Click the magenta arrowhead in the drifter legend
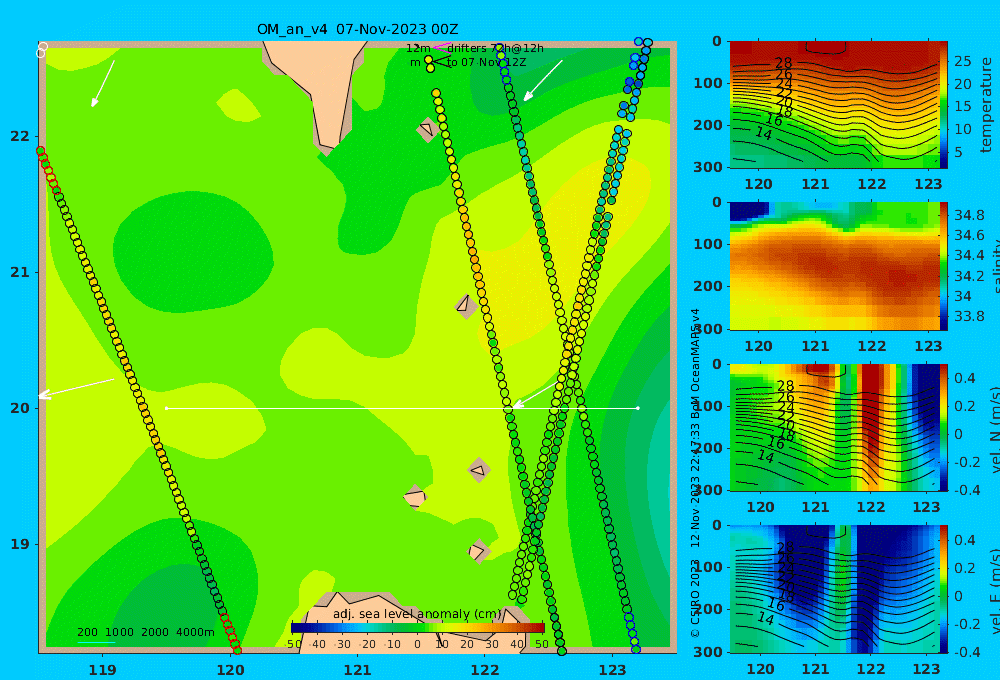Screen dimensions: 1000x680 [x=441, y=47]
